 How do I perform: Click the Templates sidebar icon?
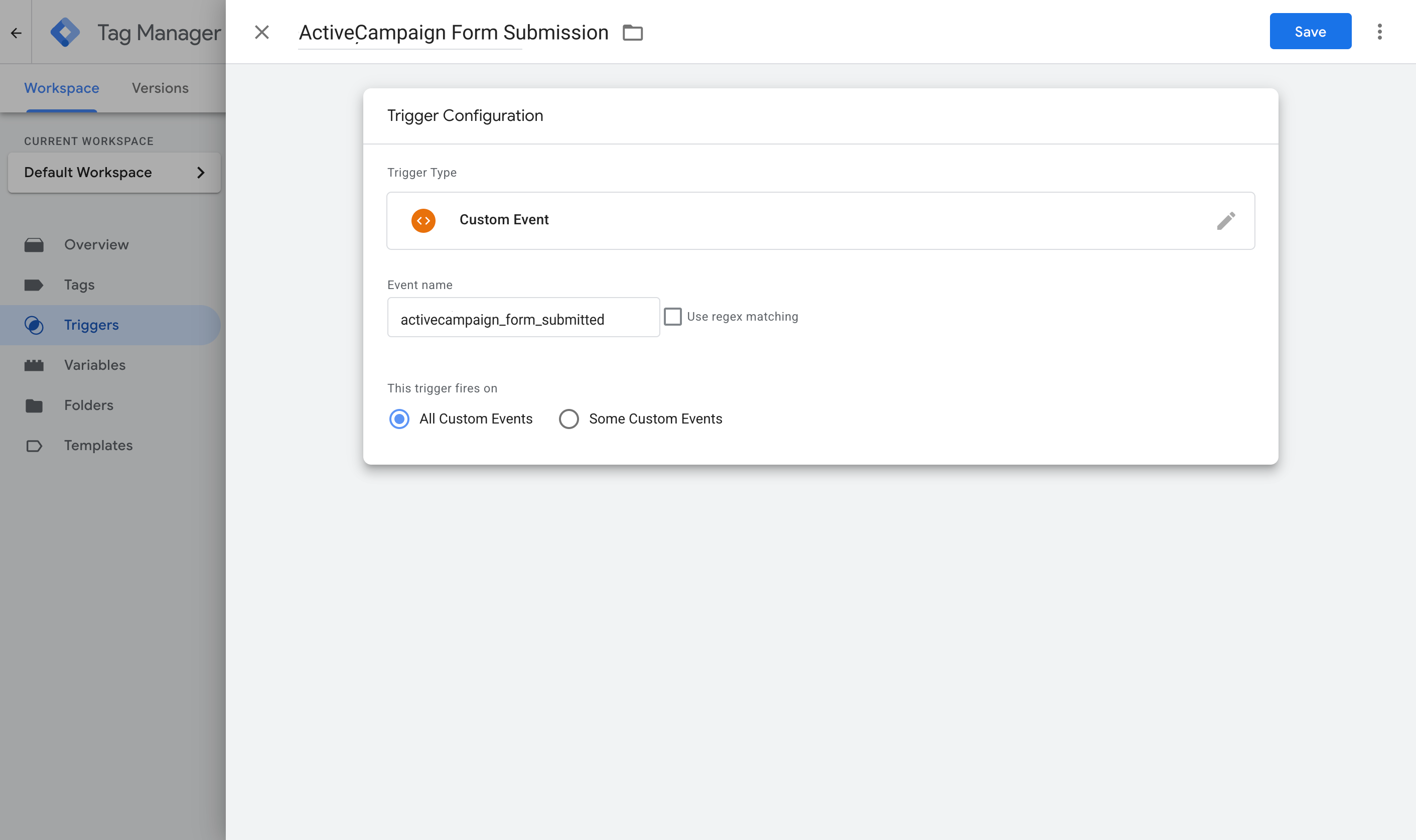(x=34, y=446)
